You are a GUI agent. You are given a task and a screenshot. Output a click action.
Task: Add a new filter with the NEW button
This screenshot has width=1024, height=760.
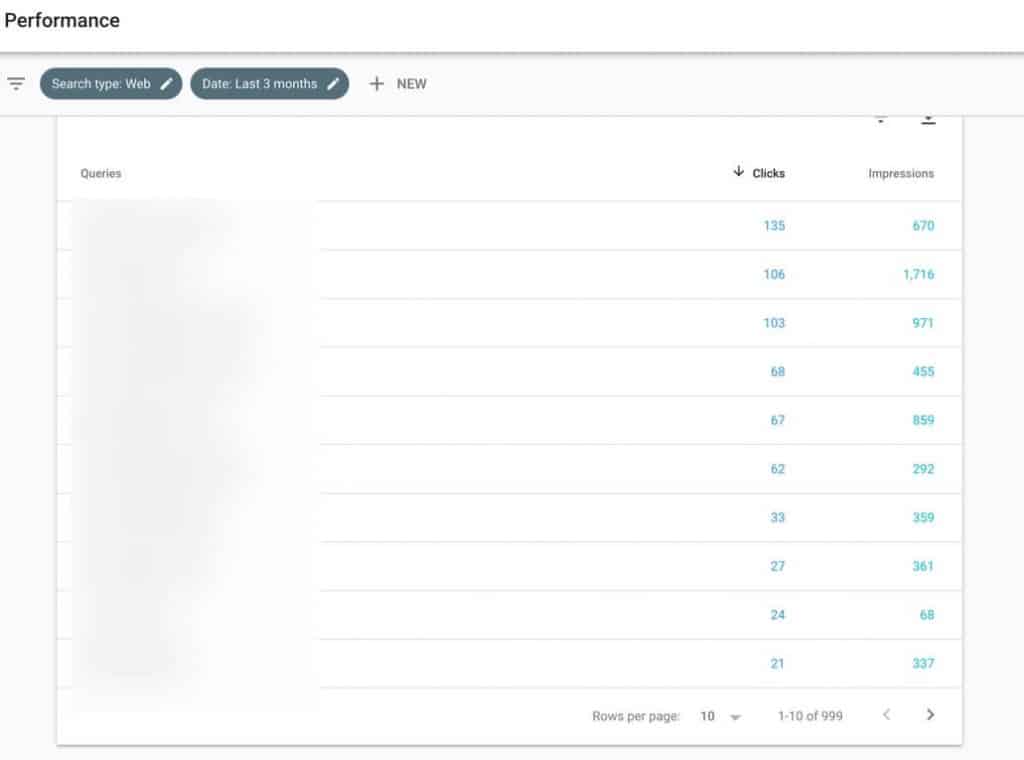[x=398, y=84]
